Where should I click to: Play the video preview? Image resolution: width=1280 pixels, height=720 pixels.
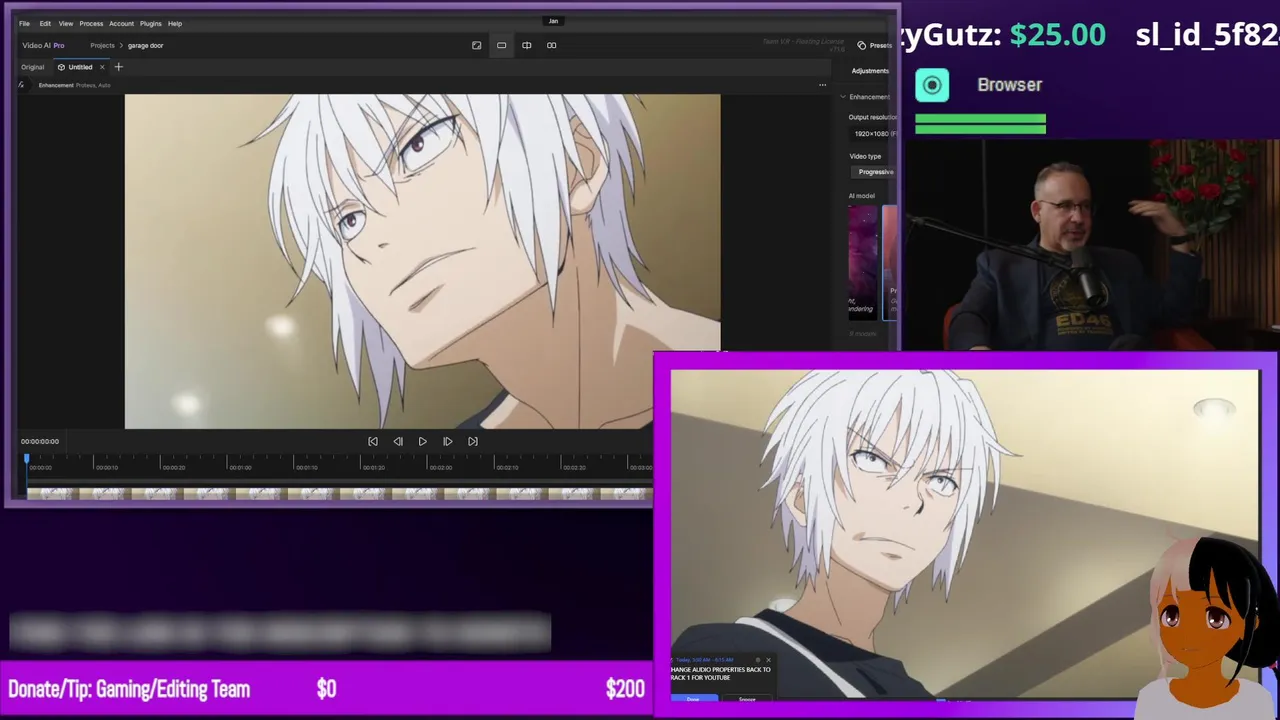pos(422,441)
